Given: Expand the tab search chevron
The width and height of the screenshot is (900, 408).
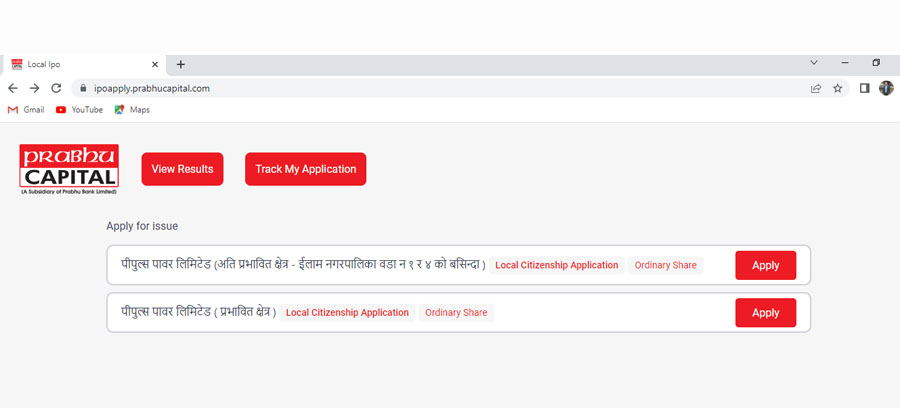Looking at the screenshot, I should [x=814, y=63].
